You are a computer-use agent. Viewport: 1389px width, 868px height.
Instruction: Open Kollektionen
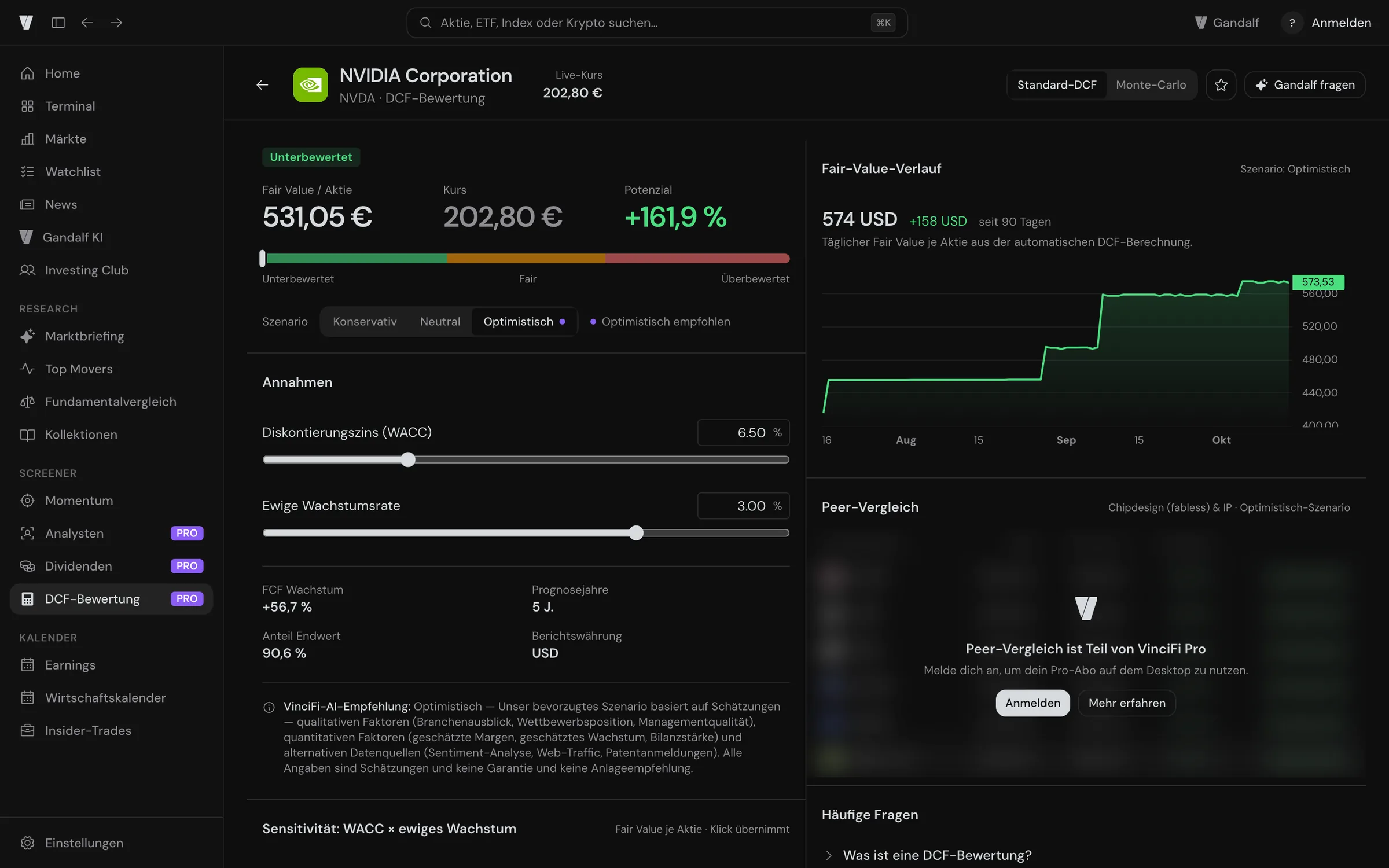(x=111, y=435)
